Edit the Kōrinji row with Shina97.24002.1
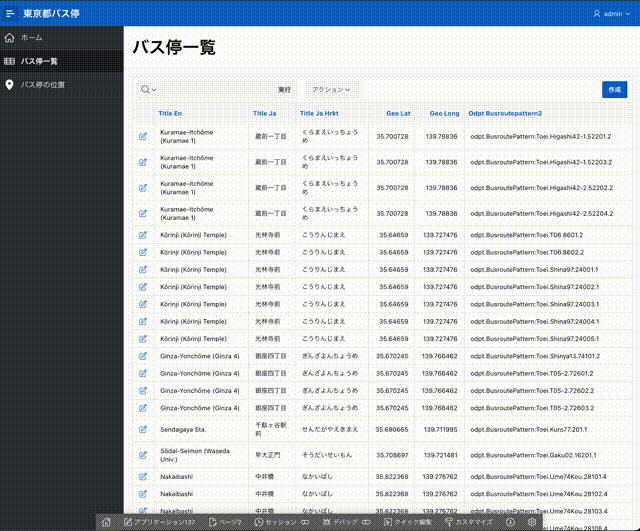640x531 pixels. [143, 287]
